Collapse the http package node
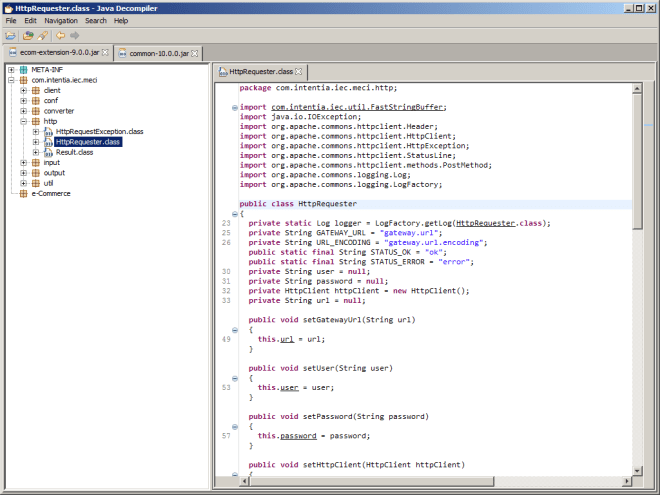The height and width of the screenshot is (495, 660). coord(24,121)
